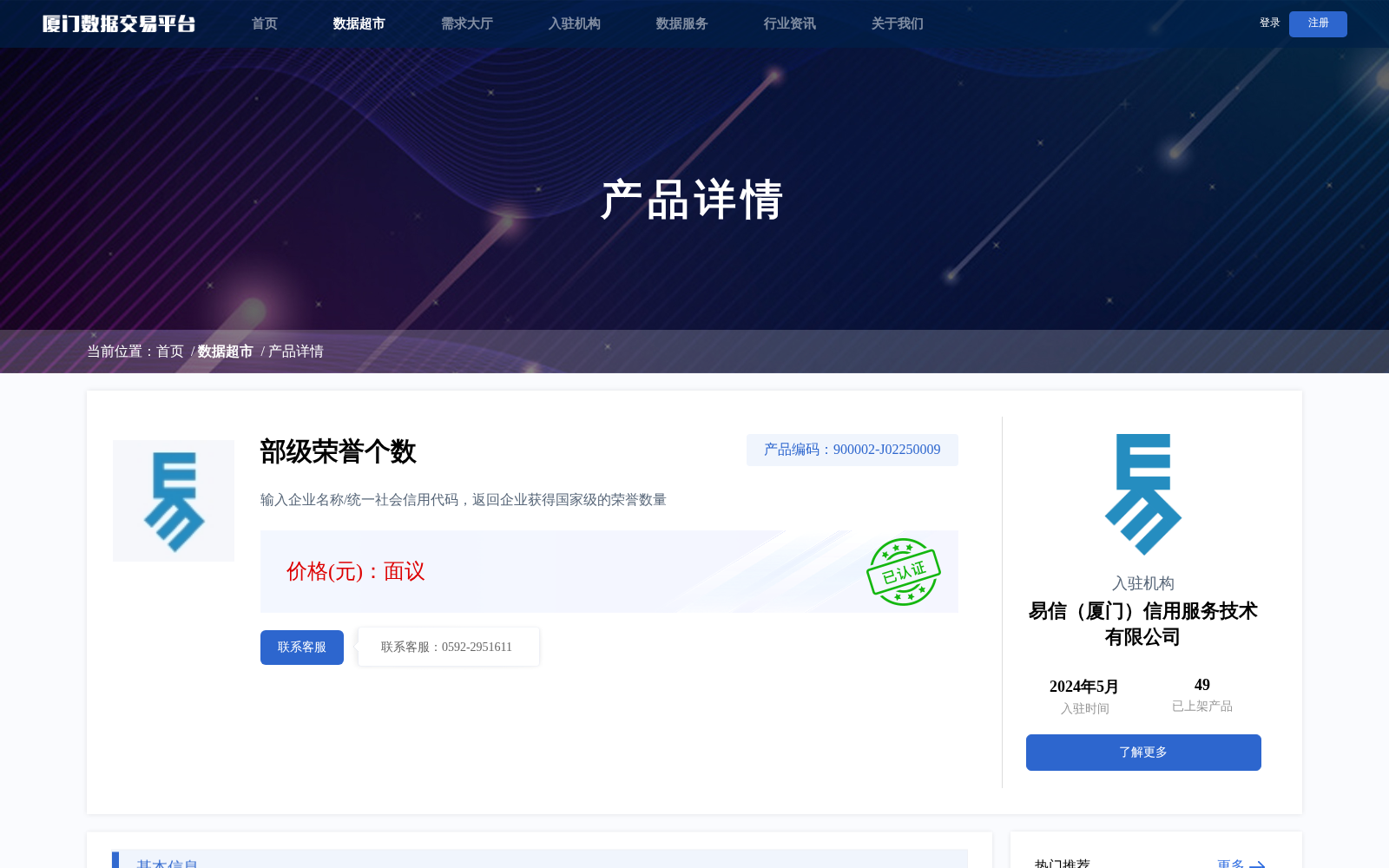Click the large 易信 company logo icon
1389x868 pixels.
(x=1143, y=495)
